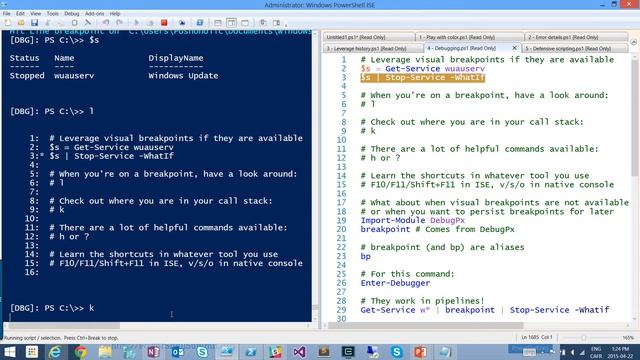Click '$s = Get-Service wuauserv' on script line 2
This screenshot has height=360, width=640.
tap(422, 69)
